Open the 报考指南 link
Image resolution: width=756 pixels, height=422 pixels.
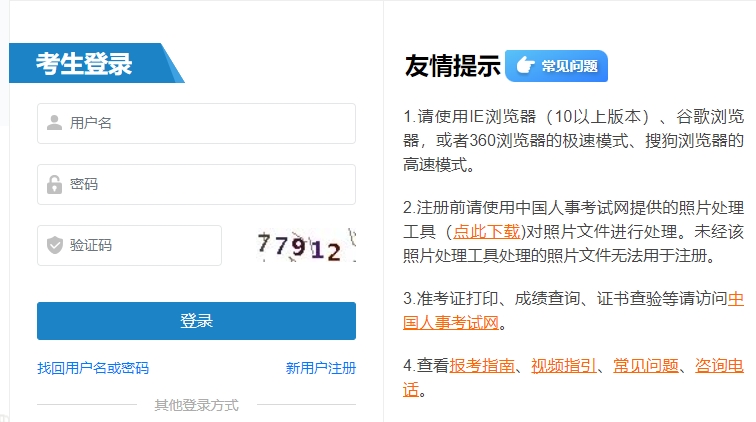tap(482, 365)
